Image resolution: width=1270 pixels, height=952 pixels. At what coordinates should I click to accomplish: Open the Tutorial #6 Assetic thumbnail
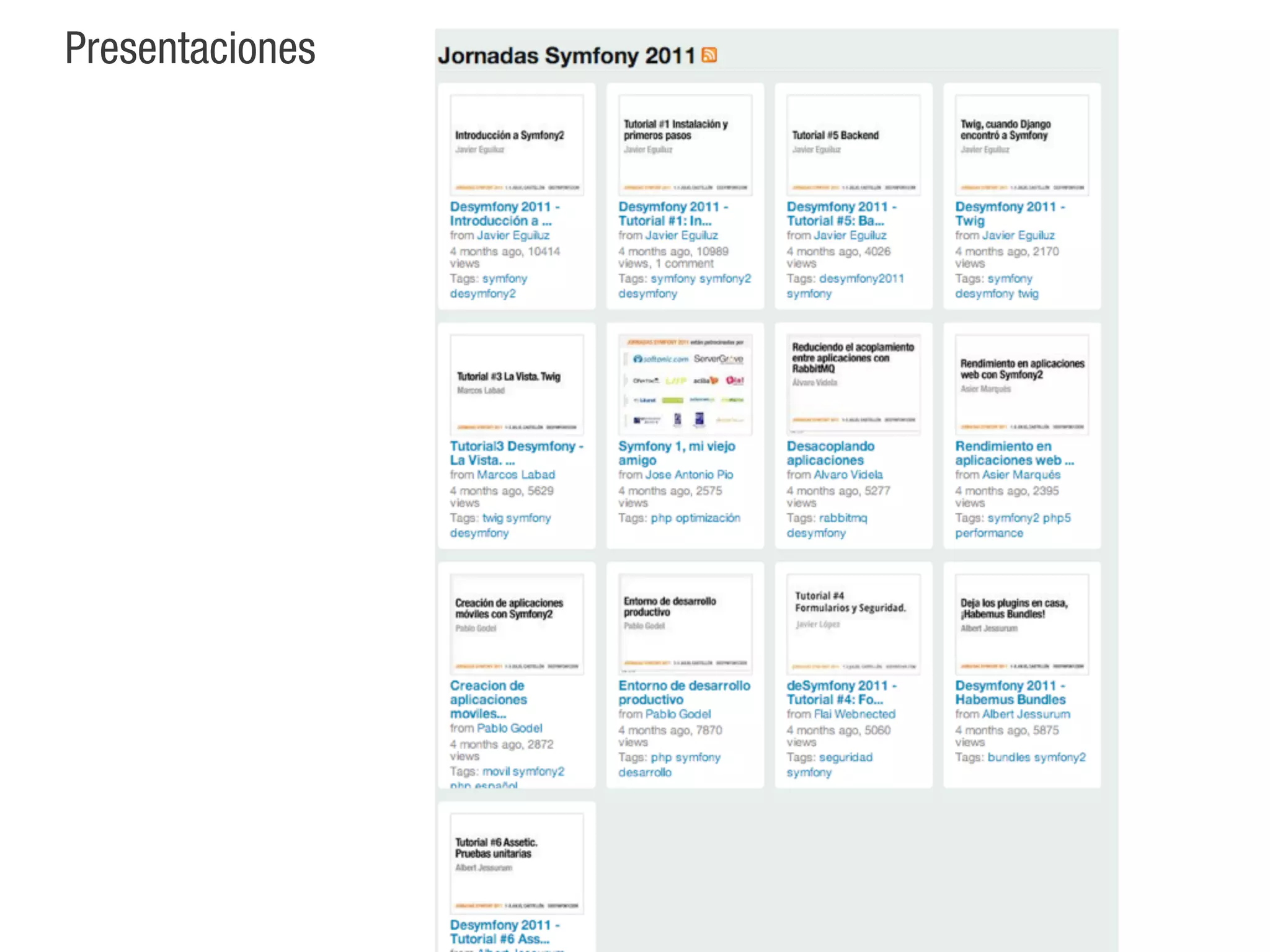[x=517, y=863]
